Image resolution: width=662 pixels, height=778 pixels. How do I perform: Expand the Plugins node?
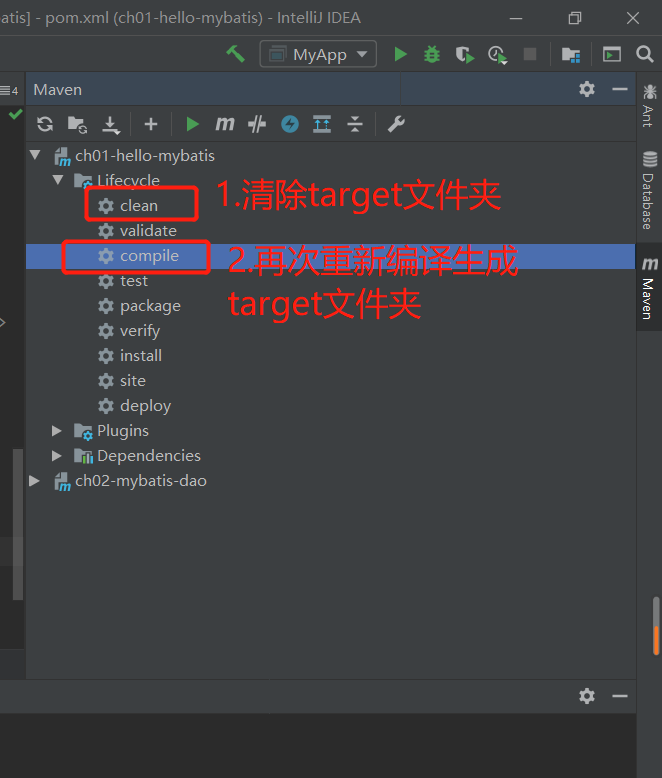(57, 431)
